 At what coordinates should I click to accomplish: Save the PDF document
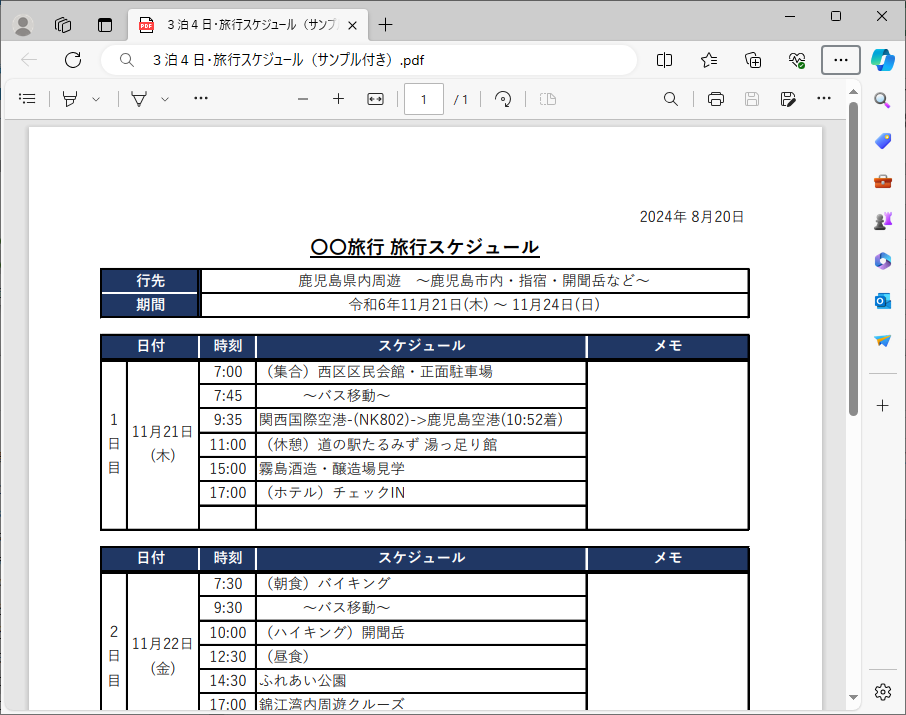(752, 99)
